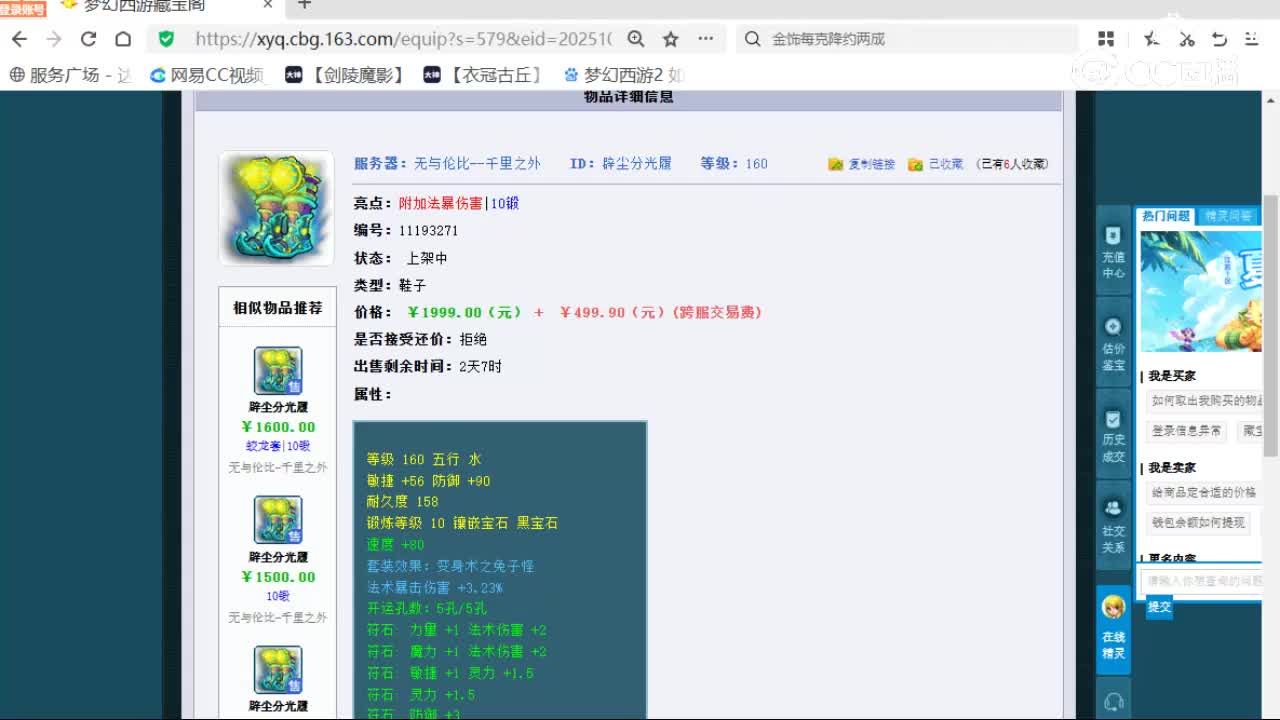
Task: Open the third similar item thumbnail
Action: pos(278,670)
